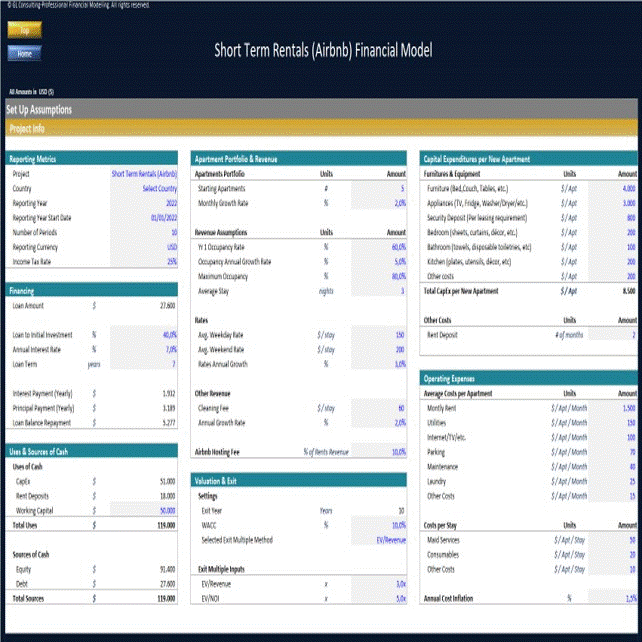Viewport: 642px width, 642px height.
Task: Select Maximum Occupancy 80,0% cell
Action: (379, 276)
